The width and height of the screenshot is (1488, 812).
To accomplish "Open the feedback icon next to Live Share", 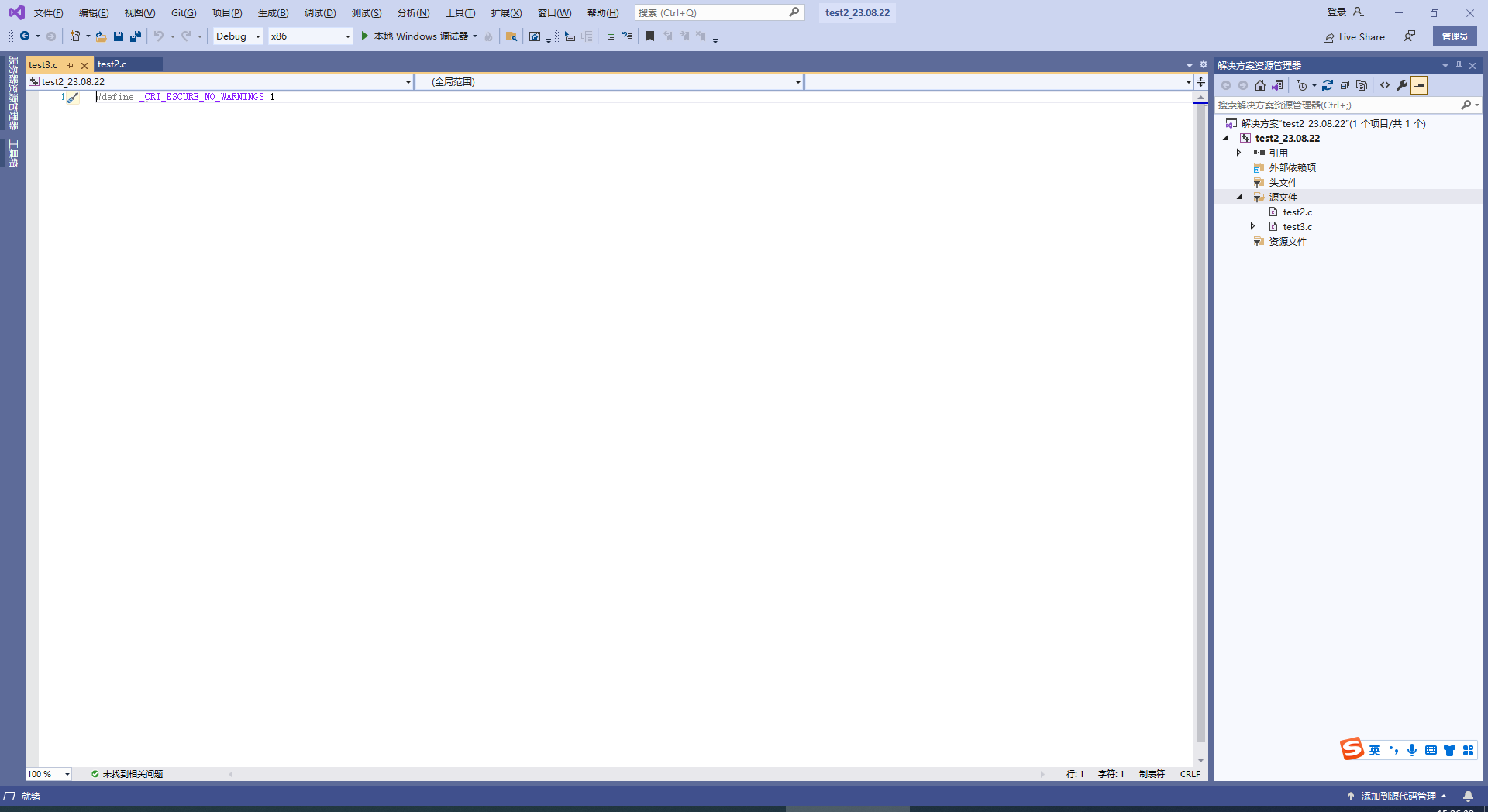I will (1410, 36).
